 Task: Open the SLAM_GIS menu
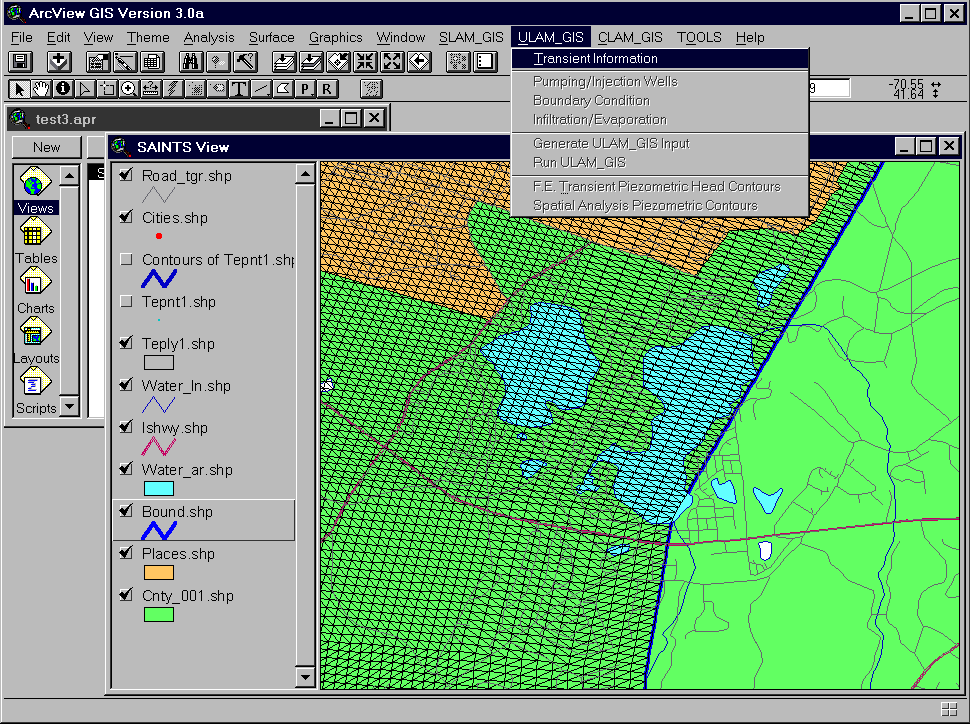coord(471,37)
